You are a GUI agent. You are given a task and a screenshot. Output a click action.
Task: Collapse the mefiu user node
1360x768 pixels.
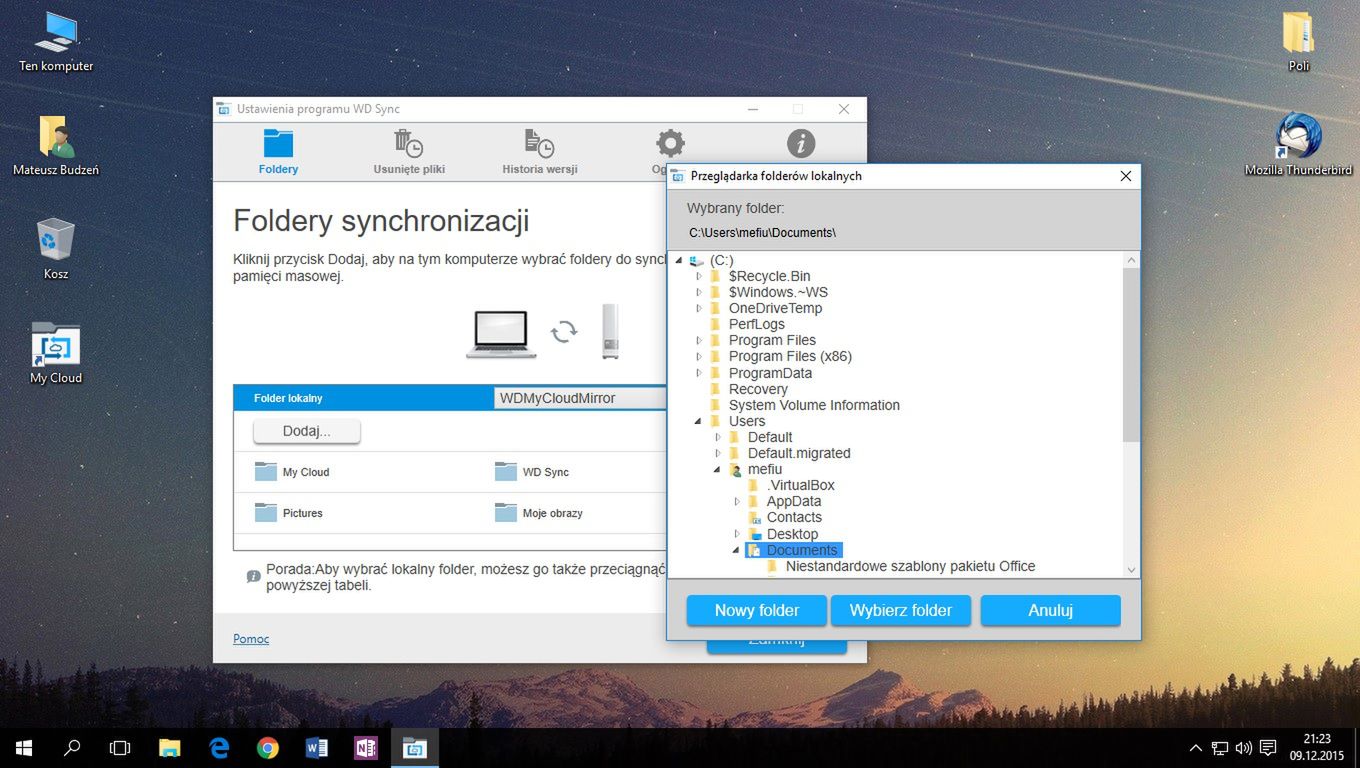point(718,469)
